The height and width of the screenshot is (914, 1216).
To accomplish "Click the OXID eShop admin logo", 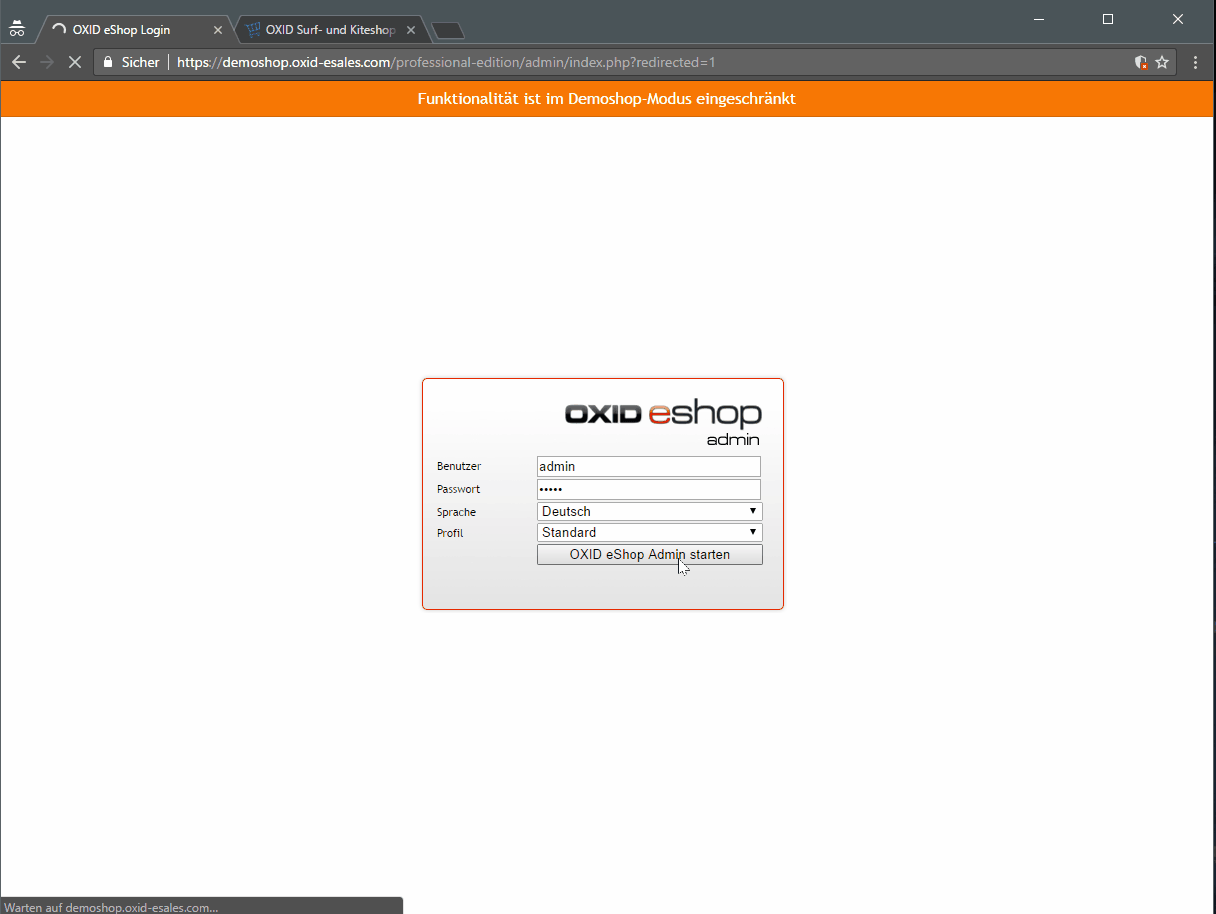I will coord(663,422).
